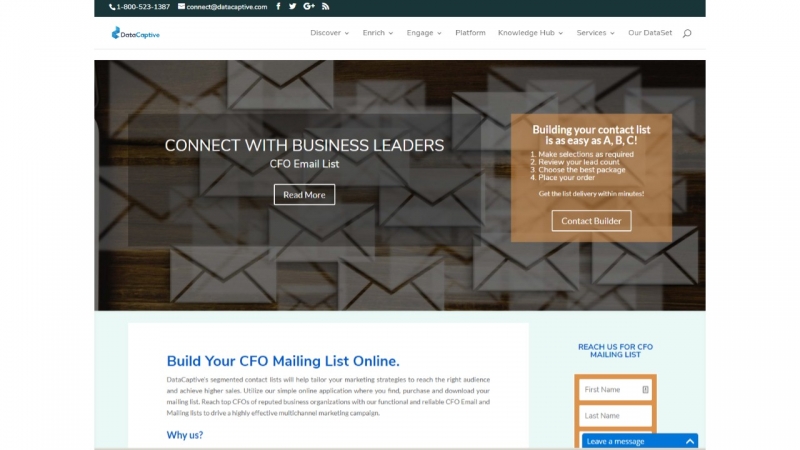Image resolution: width=800 pixels, height=450 pixels.
Task: Open the search magnifier icon
Action: [x=687, y=33]
